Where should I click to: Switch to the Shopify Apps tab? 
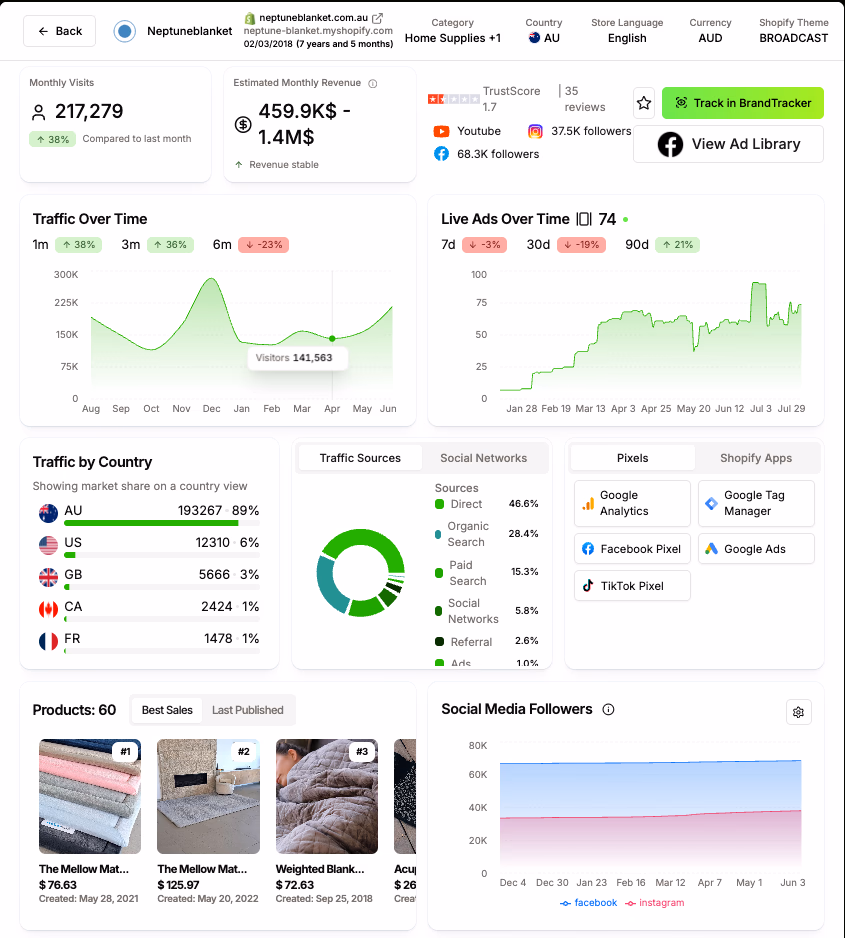click(756, 458)
